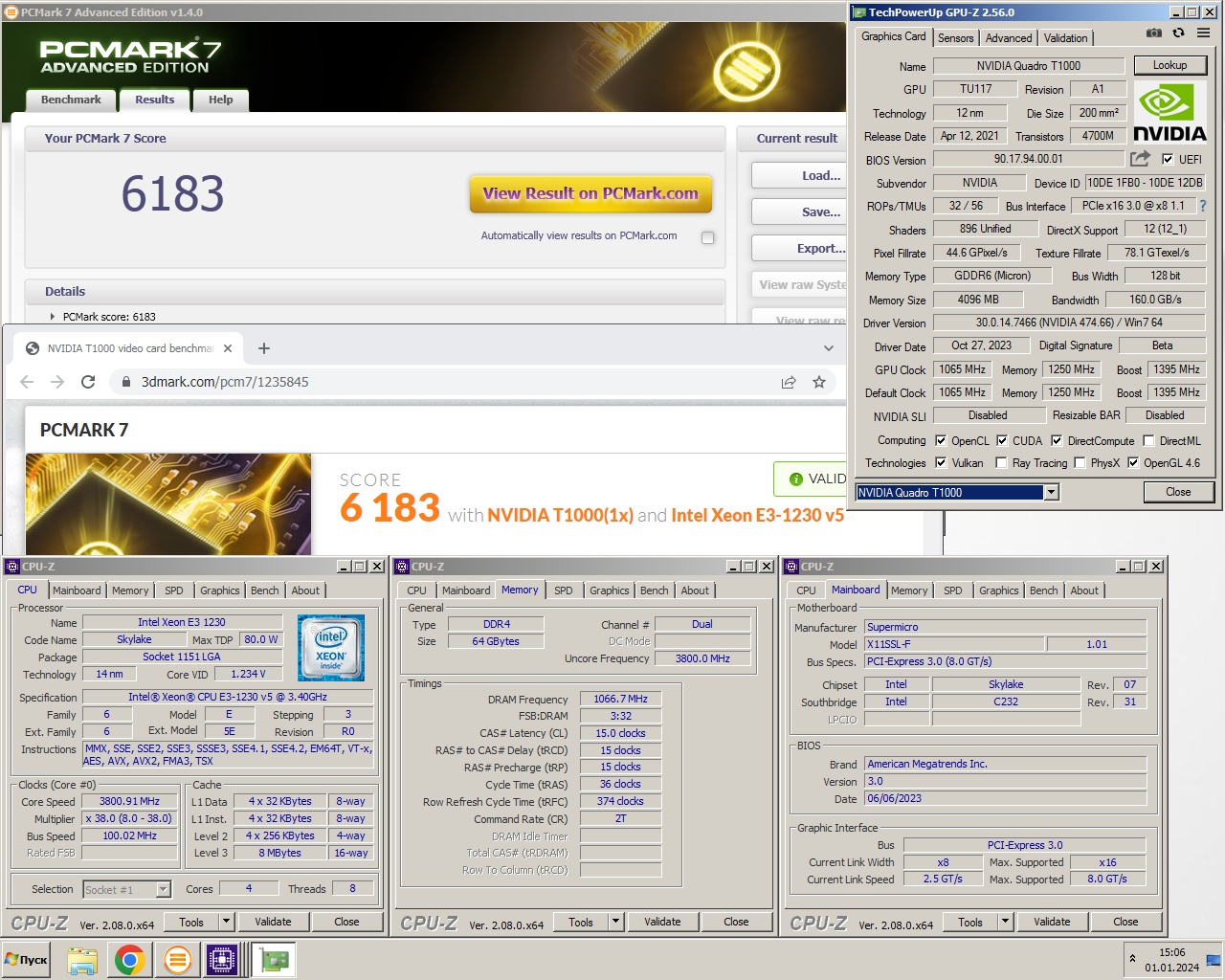Open PCMark 7 orange taskbar icon
Viewport: 1225px width, 980px height.
(x=176, y=960)
